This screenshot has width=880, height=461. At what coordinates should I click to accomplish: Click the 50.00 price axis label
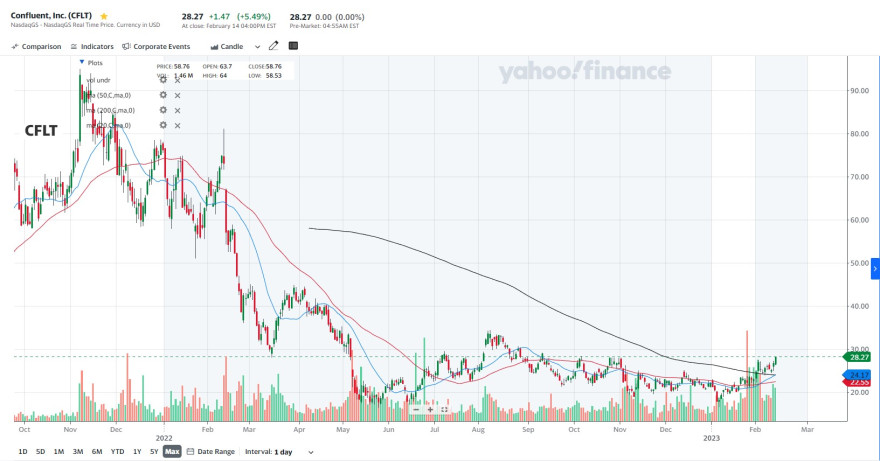tap(859, 263)
